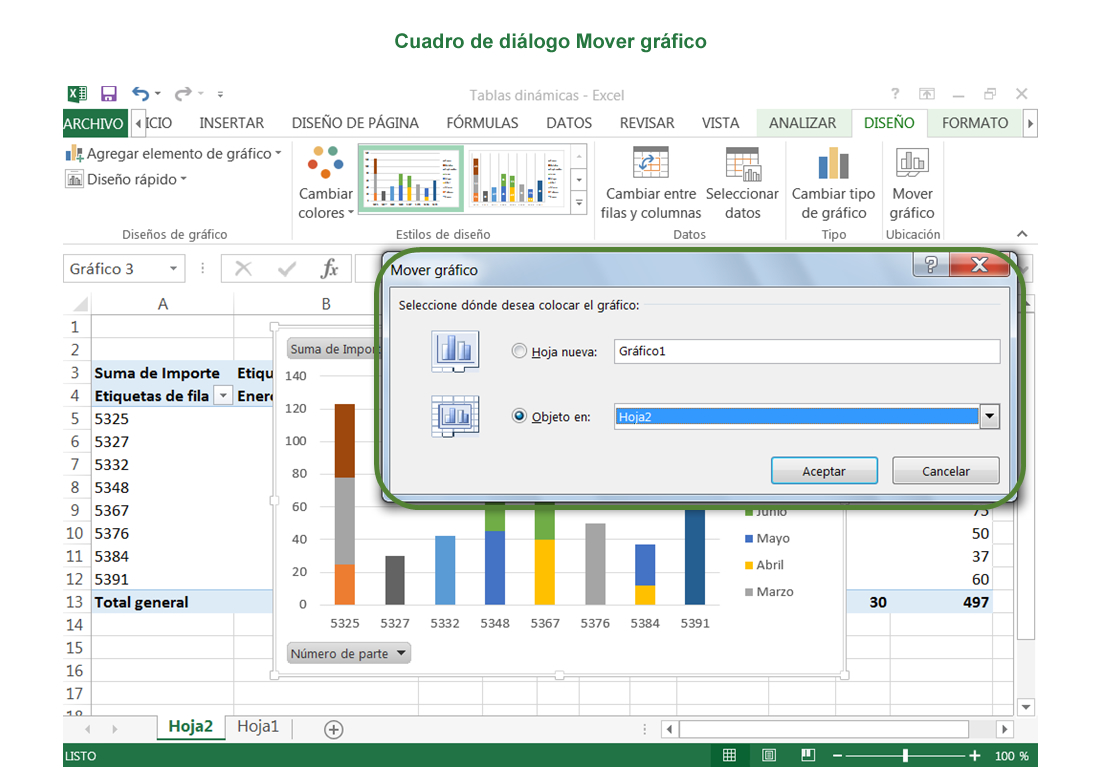The image size is (1100, 780).
Task: Click the Mover gráfico ribbon icon
Action: [912, 163]
